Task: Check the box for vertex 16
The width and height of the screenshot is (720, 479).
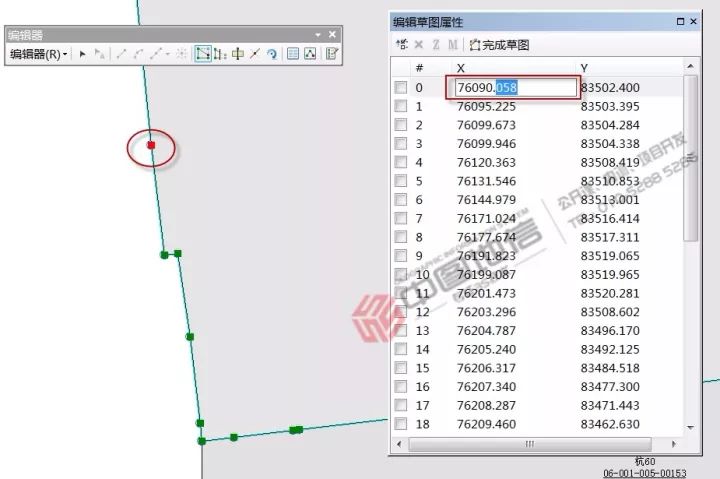Action: pos(401,386)
